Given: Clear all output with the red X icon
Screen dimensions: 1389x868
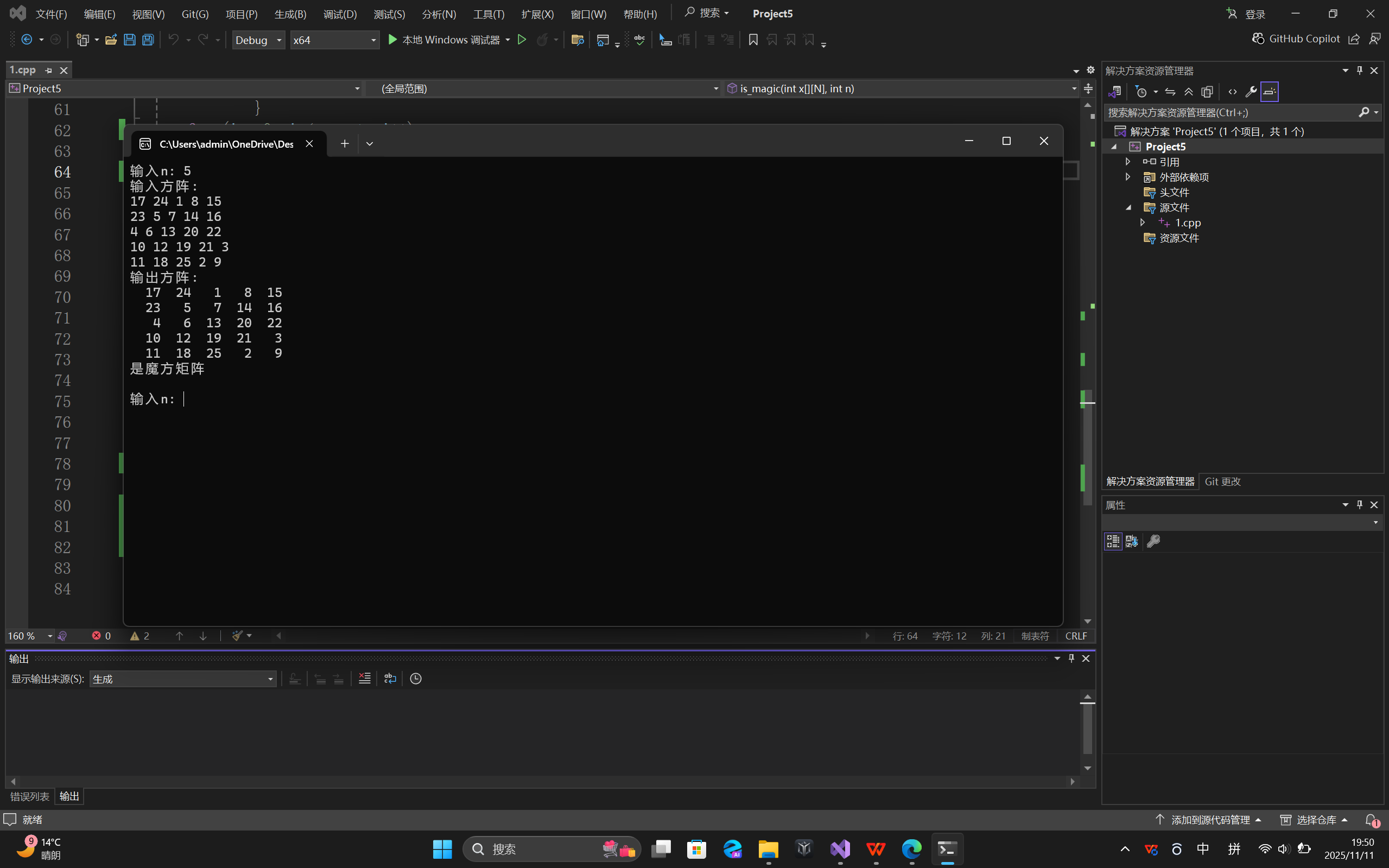Looking at the screenshot, I should pyautogui.click(x=364, y=679).
